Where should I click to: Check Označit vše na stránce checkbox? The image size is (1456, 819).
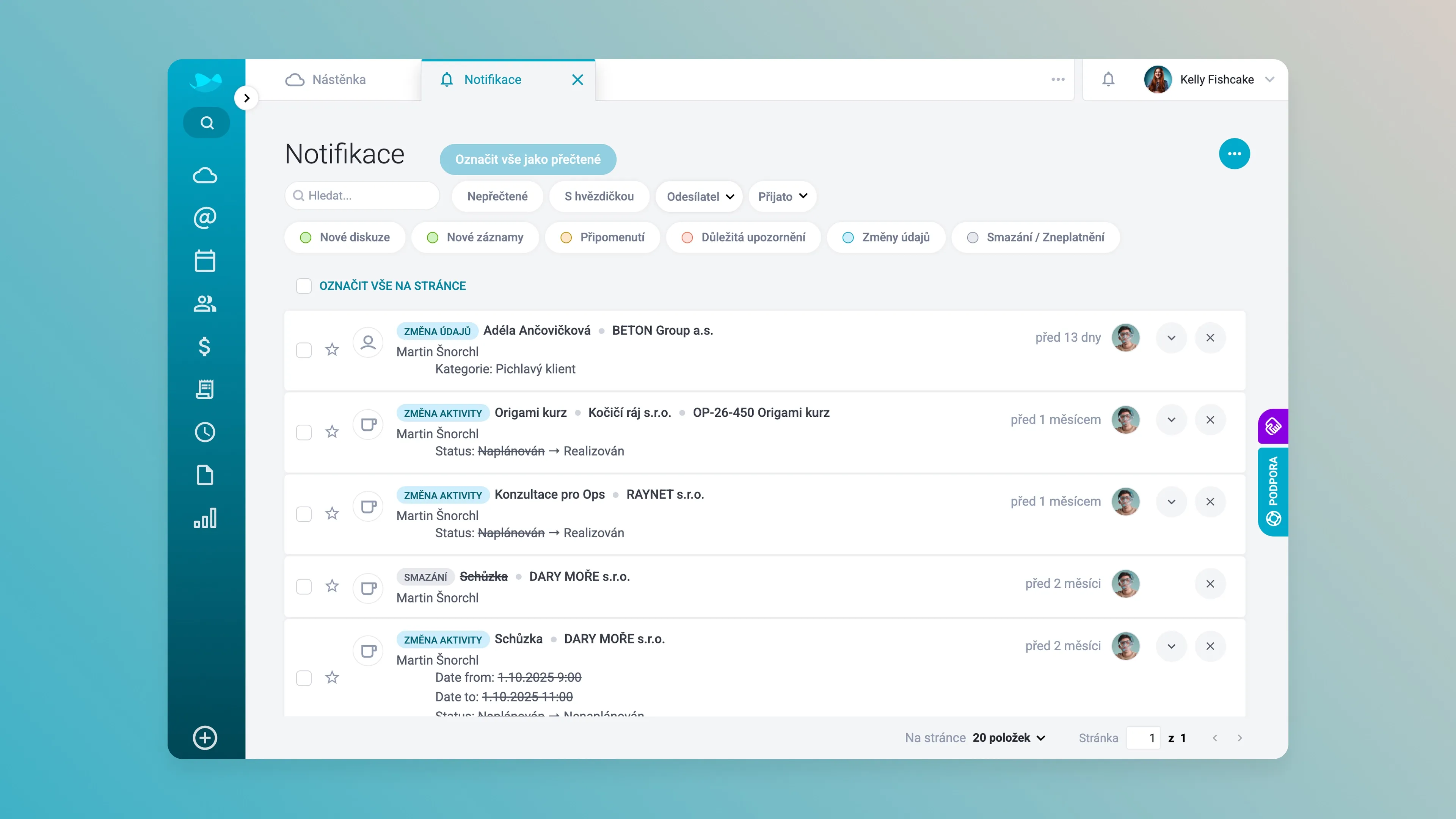pyautogui.click(x=304, y=286)
